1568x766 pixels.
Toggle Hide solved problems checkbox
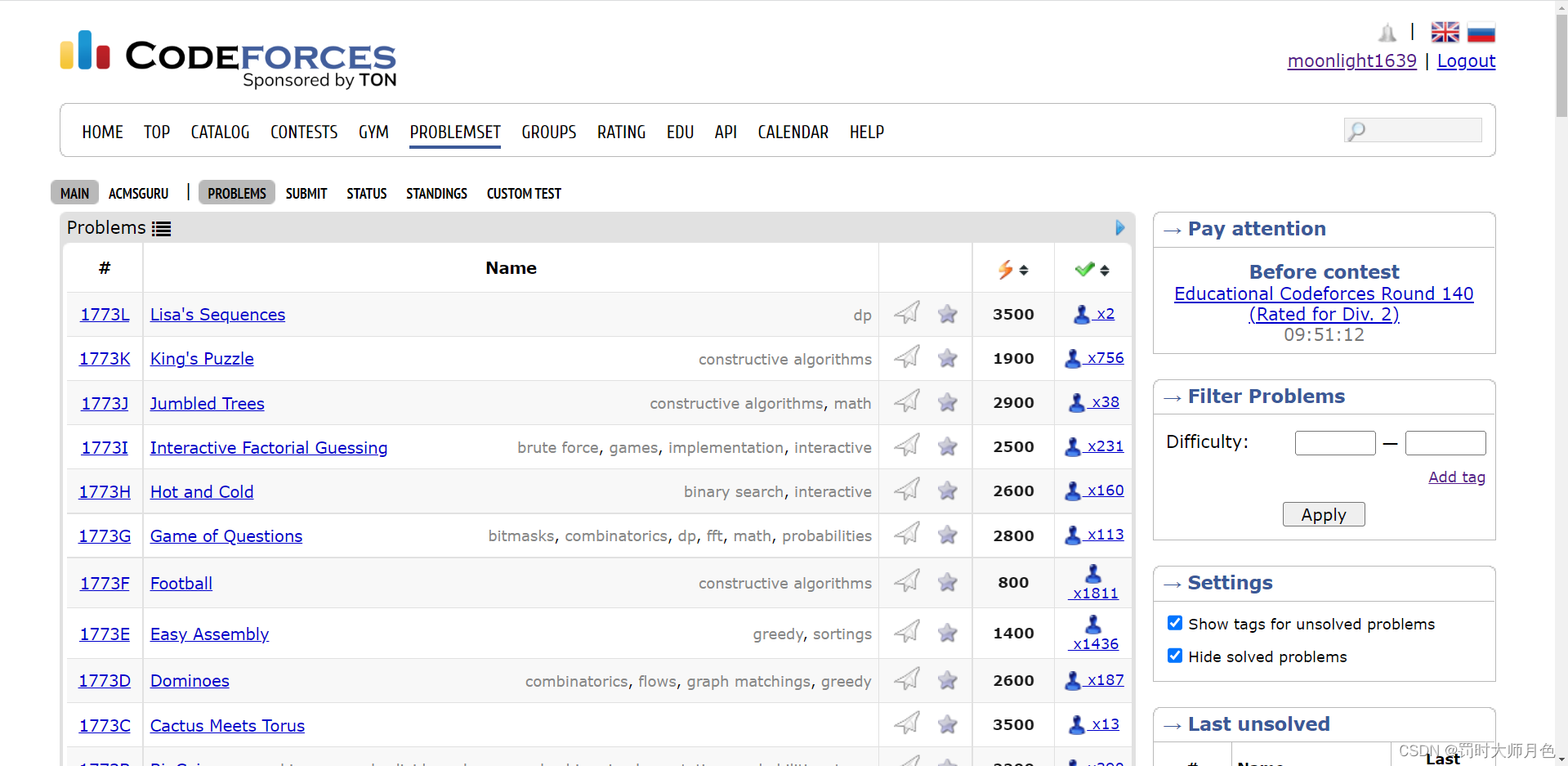[1175, 656]
